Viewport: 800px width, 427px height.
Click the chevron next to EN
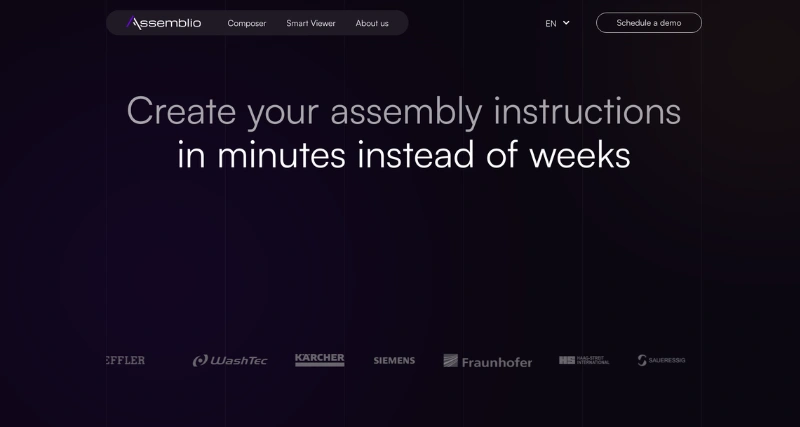click(x=566, y=23)
